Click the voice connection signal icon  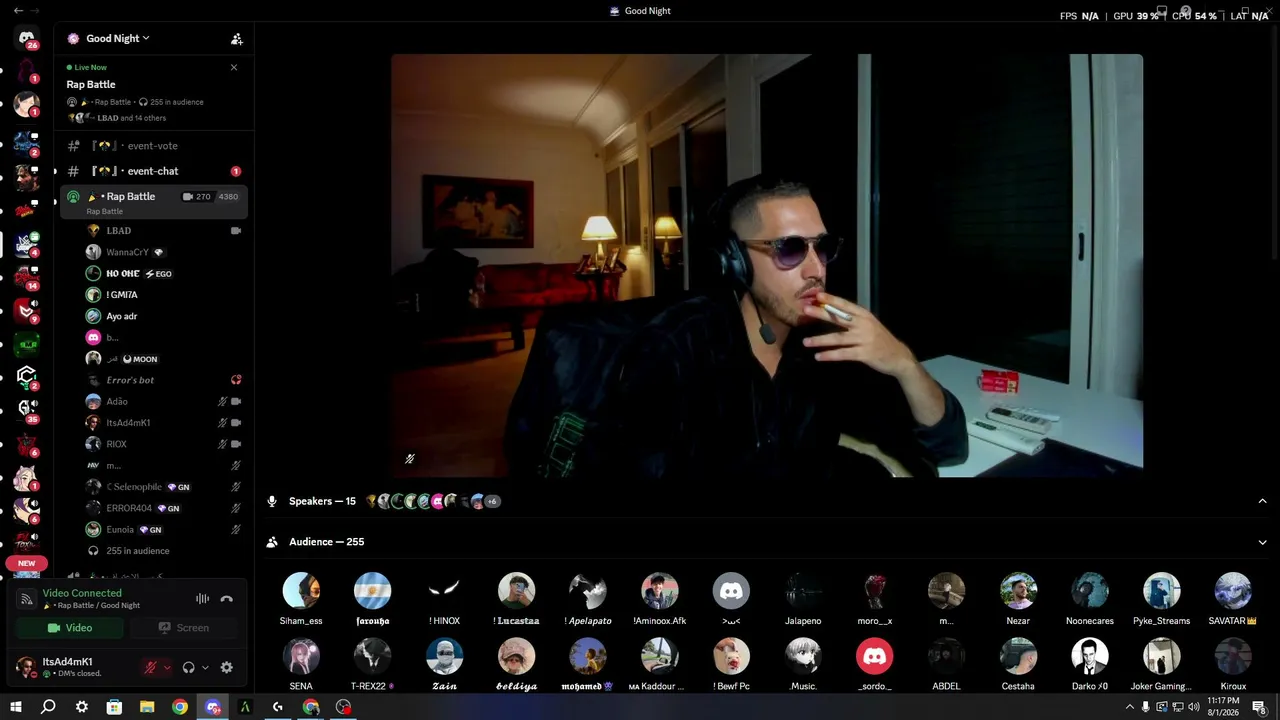click(x=27, y=598)
